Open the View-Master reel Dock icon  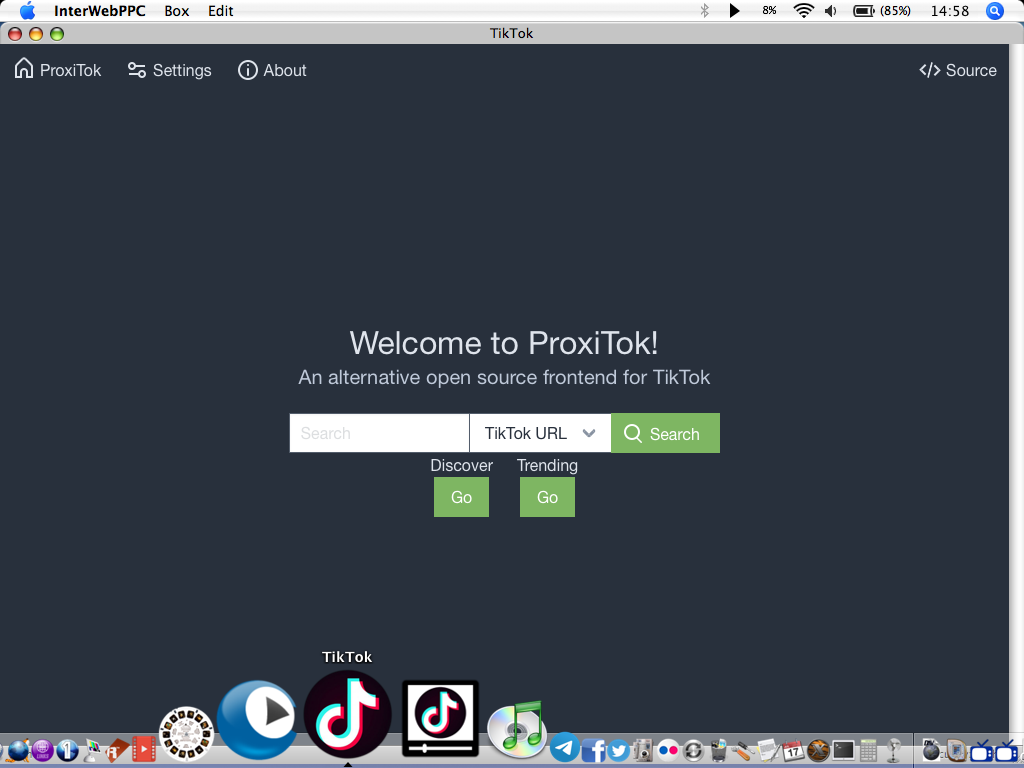pyautogui.click(x=186, y=734)
